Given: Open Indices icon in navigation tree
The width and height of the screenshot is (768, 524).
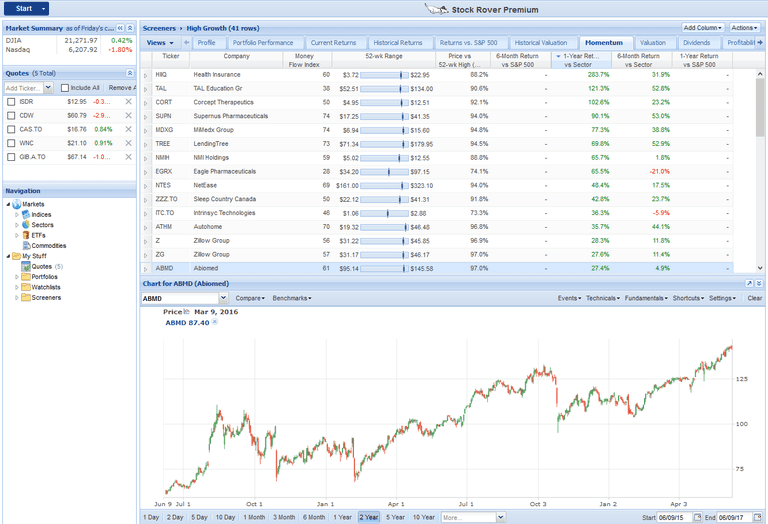Looking at the screenshot, I should [x=26, y=214].
